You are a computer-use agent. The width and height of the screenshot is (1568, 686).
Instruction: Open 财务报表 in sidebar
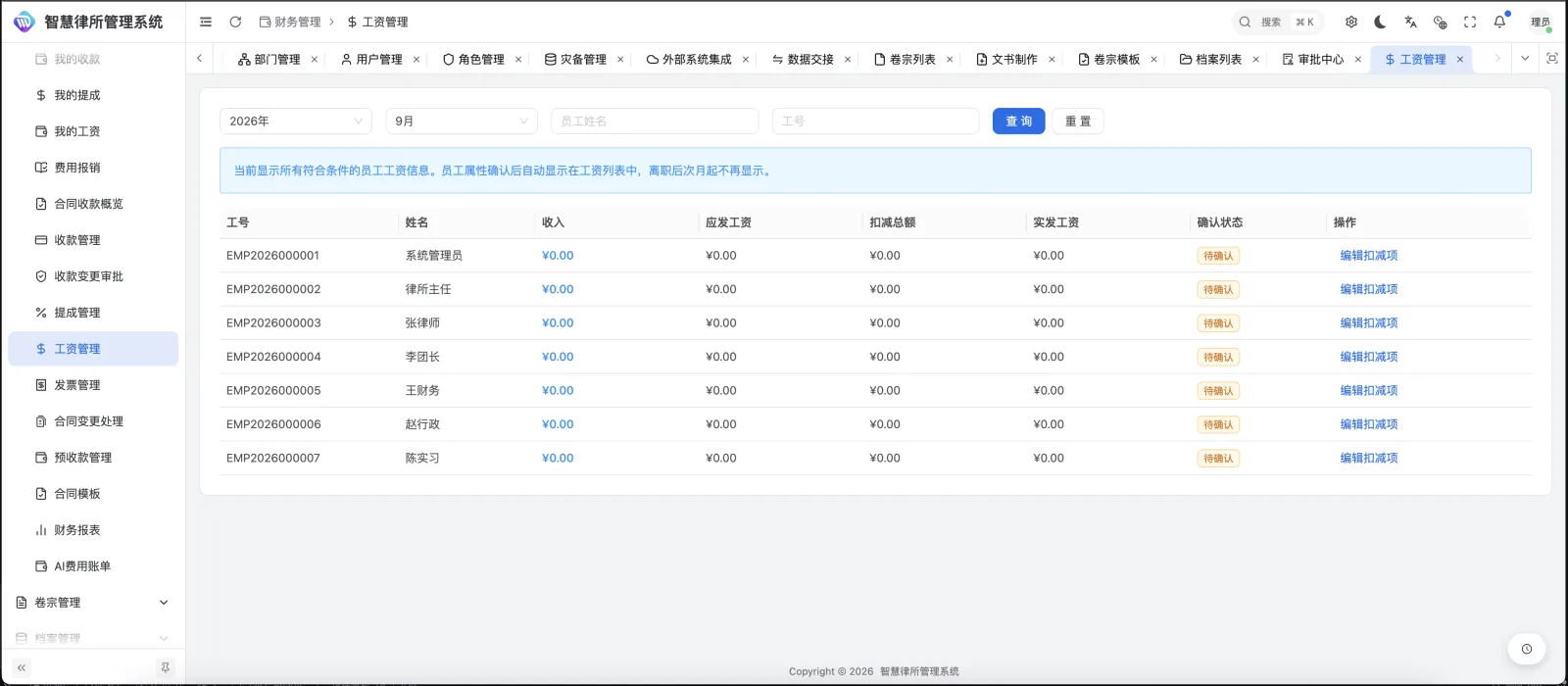coord(93,530)
